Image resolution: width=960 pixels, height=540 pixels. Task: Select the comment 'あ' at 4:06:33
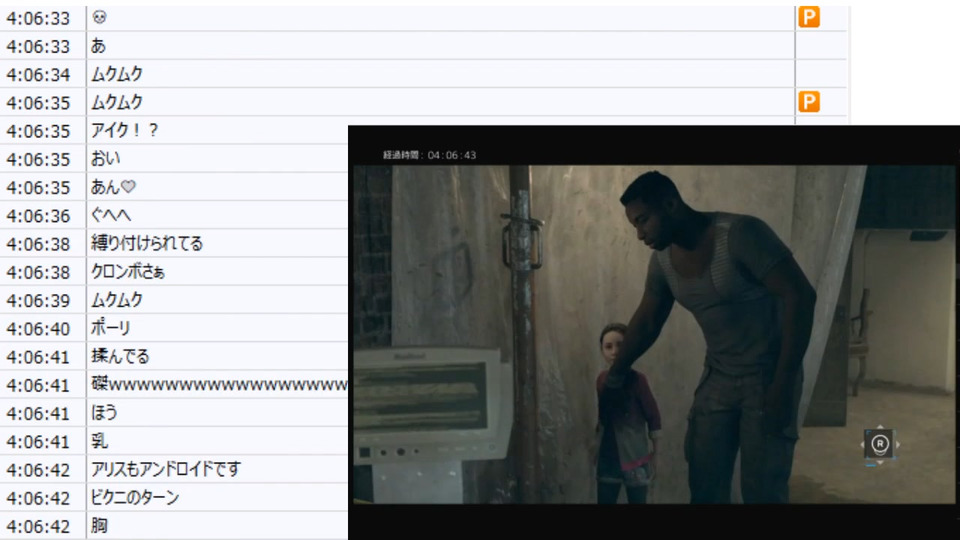(98, 46)
